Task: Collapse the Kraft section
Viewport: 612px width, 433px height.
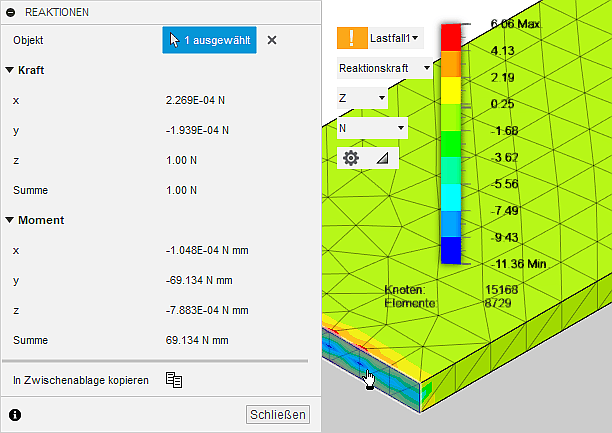Action: pos(10,71)
